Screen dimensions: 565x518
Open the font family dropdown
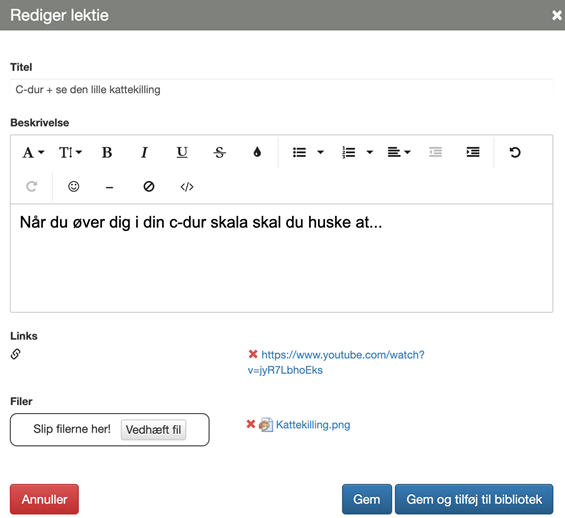tap(33, 152)
